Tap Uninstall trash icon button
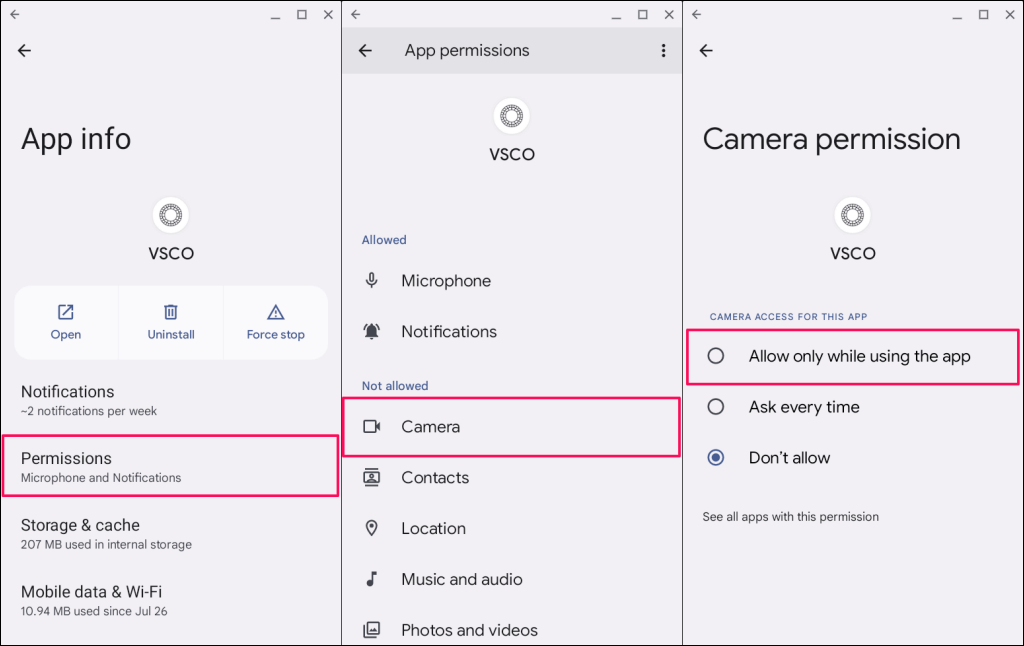1024x646 pixels. (x=170, y=323)
